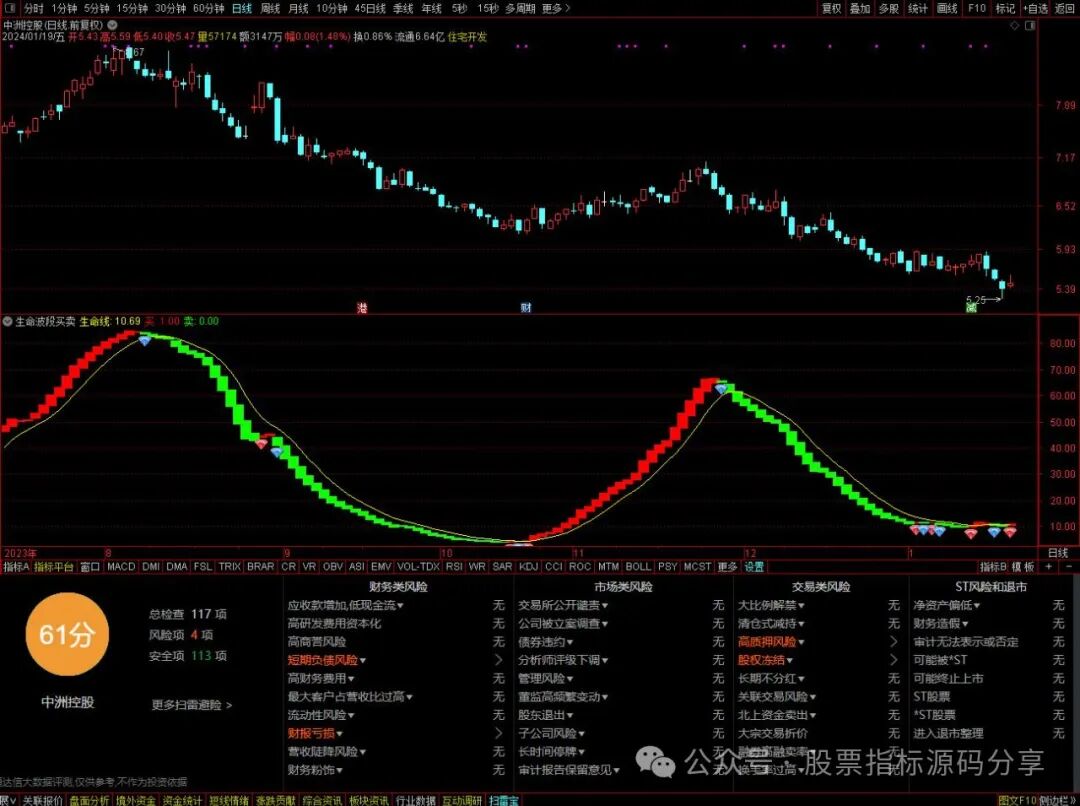Click the 叠加 overlay toolbar button
1080x806 pixels.
[x=860, y=8]
